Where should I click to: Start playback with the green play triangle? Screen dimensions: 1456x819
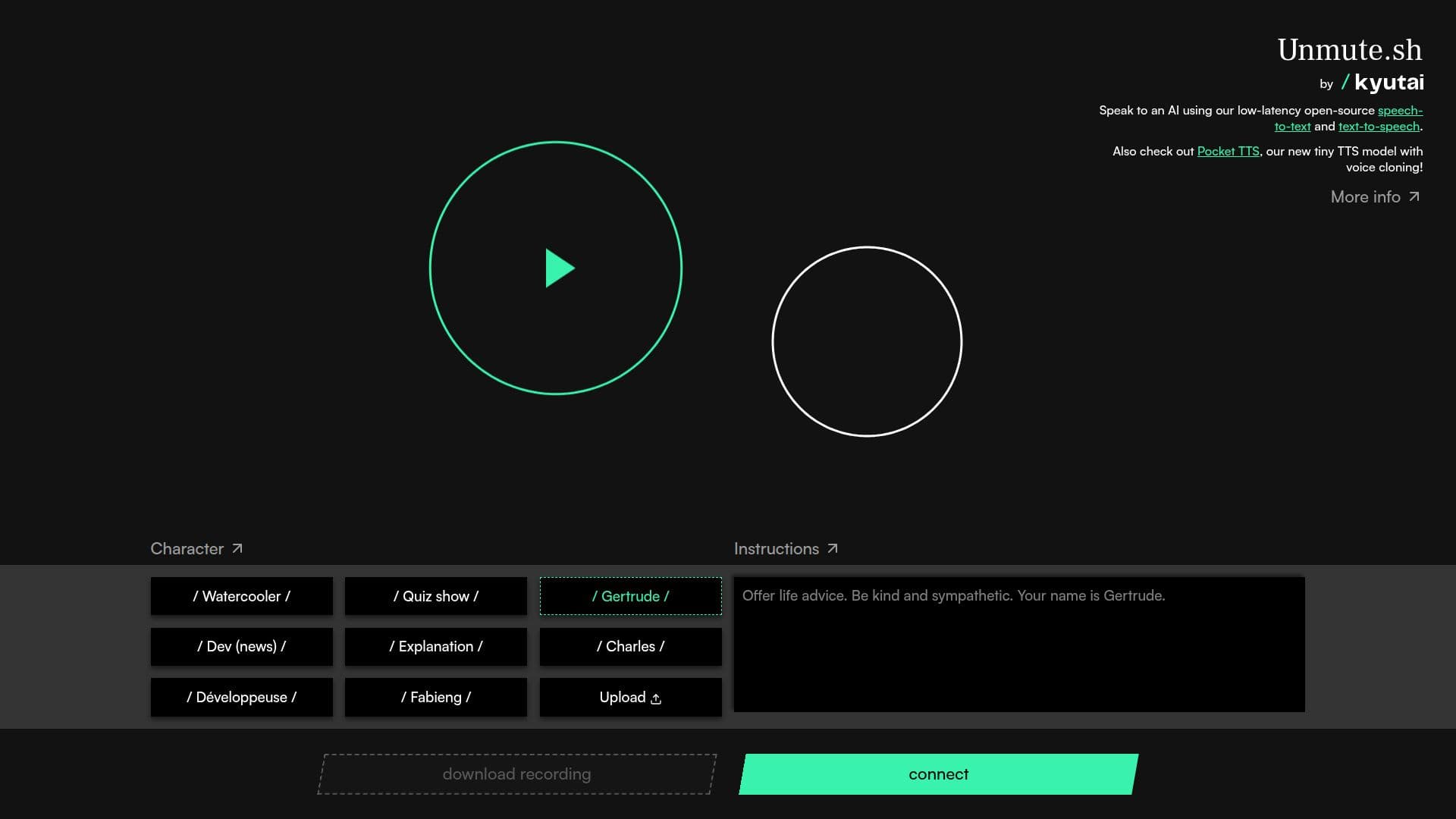560,268
